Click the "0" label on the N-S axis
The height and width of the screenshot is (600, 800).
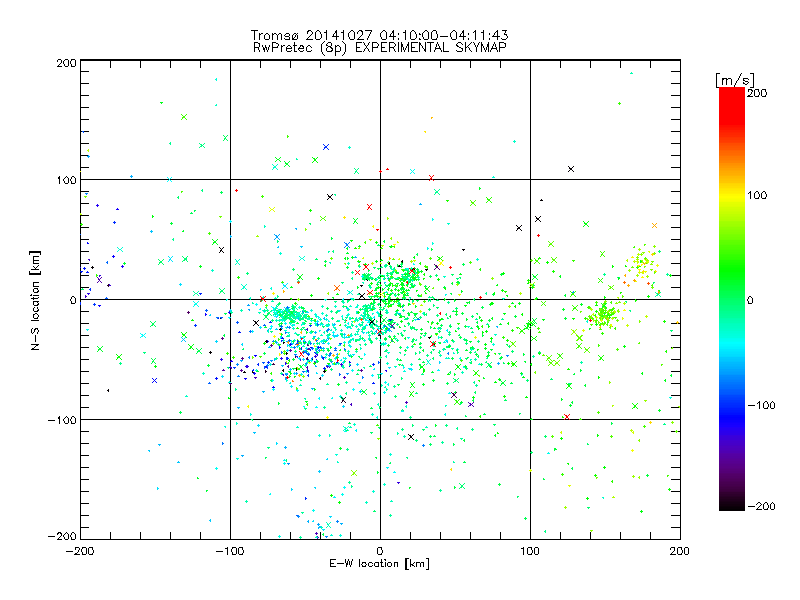pos(73,300)
